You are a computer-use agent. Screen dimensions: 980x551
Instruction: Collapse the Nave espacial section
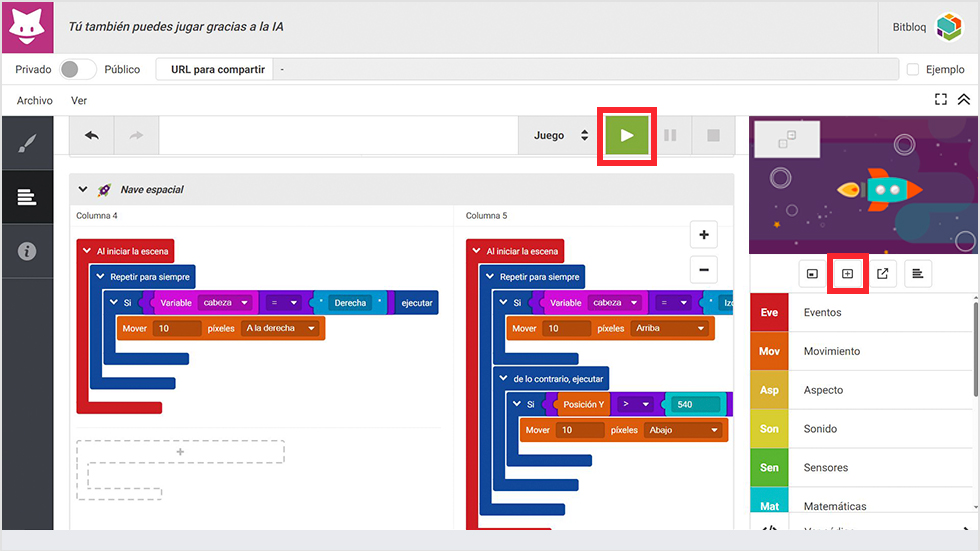pos(82,189)
